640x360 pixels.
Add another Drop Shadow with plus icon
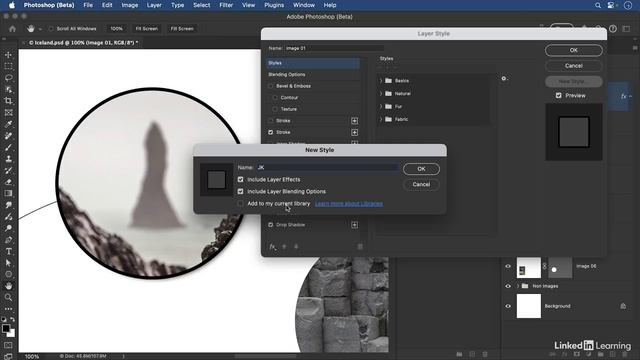[x=354, y=225]
